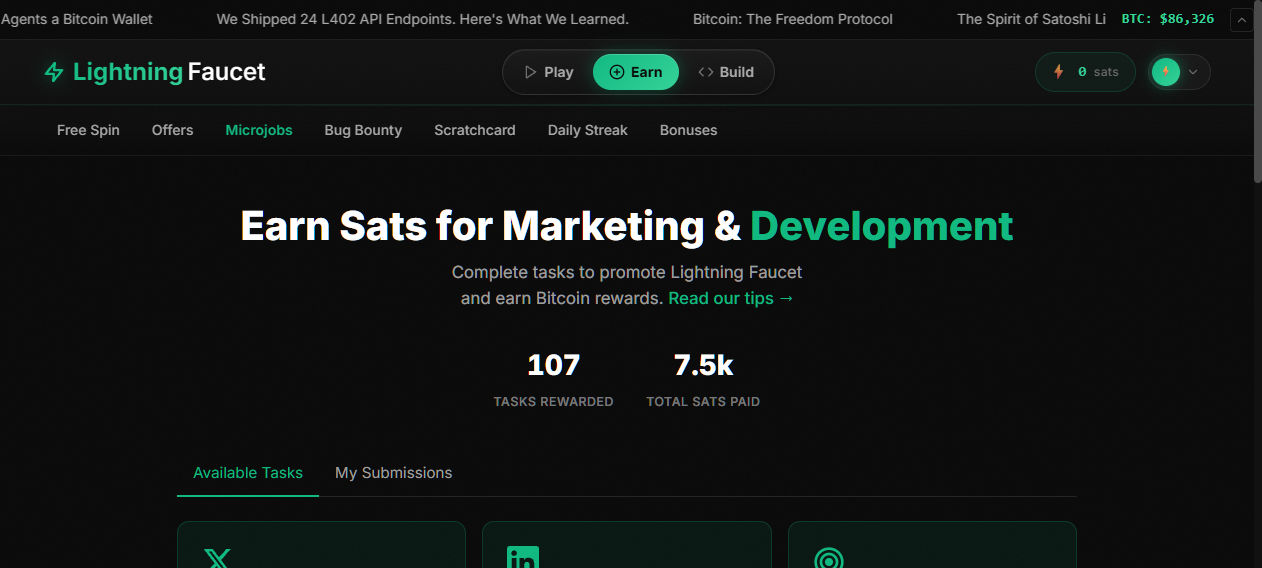
Task: Click the green user avatar icon
Action: [1165, 72]
